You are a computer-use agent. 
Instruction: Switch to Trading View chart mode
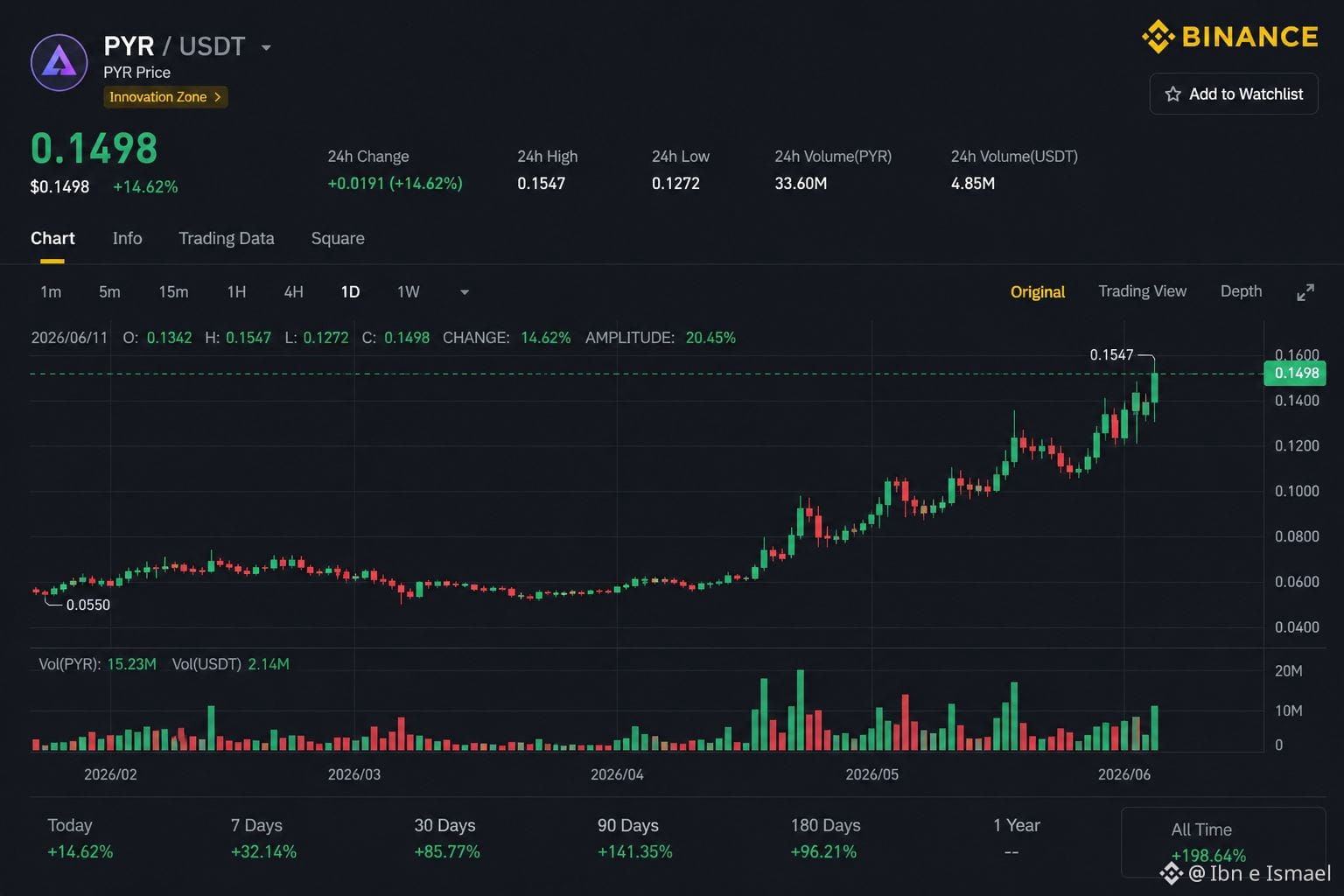tap(1142, 291)
